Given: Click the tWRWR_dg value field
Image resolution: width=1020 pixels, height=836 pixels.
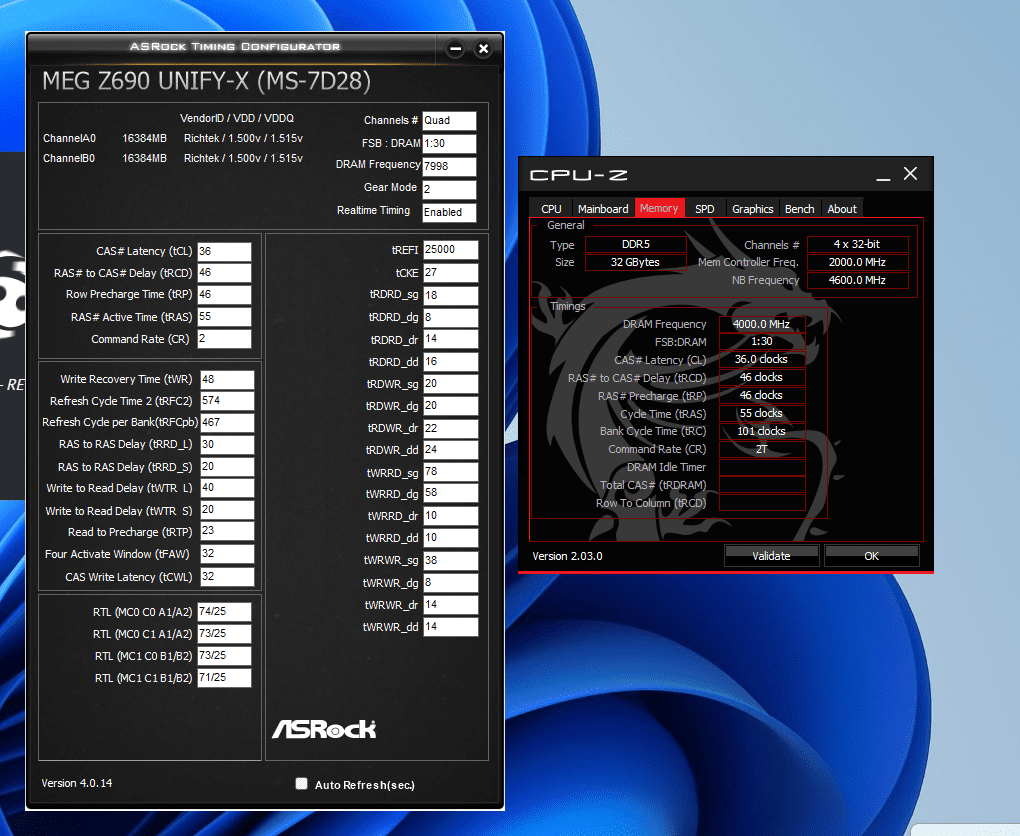Looking at the screenshot, I should tap(451, 583).
